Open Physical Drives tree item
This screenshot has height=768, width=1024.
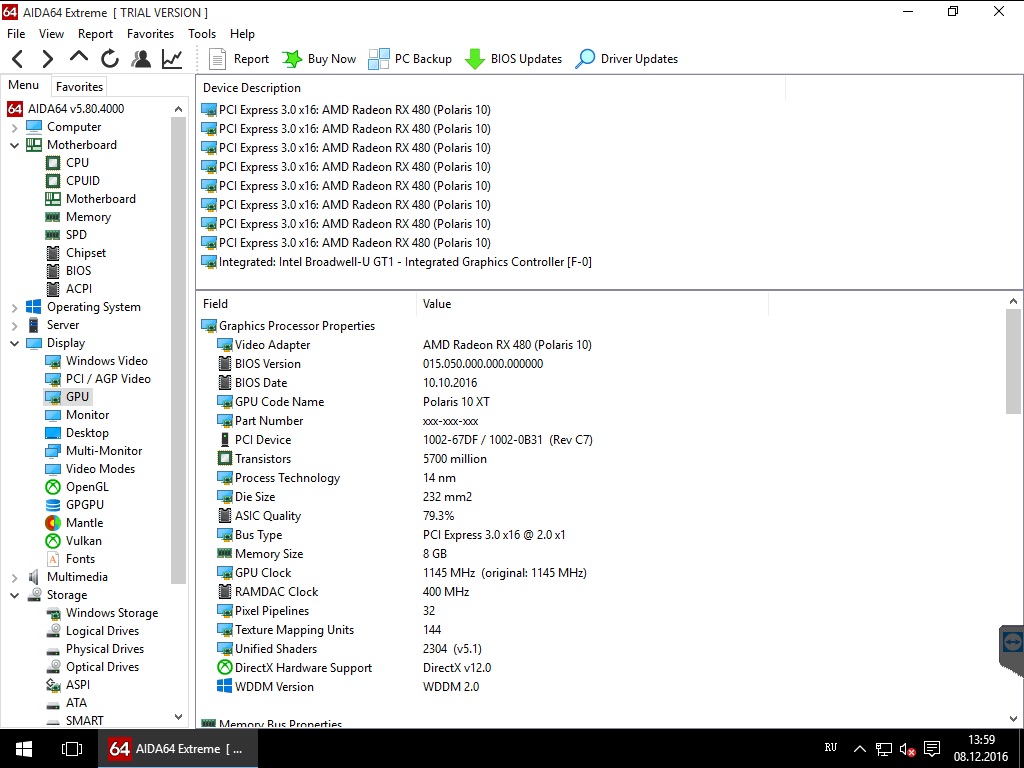(x=104, y=649)
